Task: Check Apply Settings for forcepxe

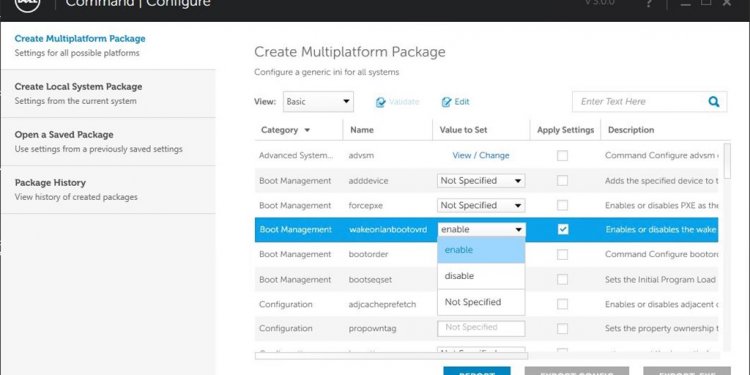Action: tap(562, 205)
